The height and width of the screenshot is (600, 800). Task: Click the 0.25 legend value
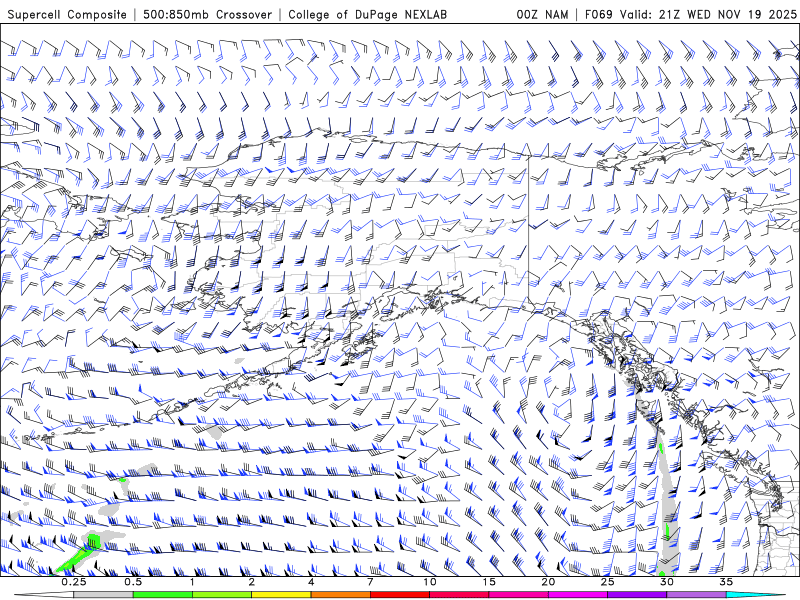(74, 582)
